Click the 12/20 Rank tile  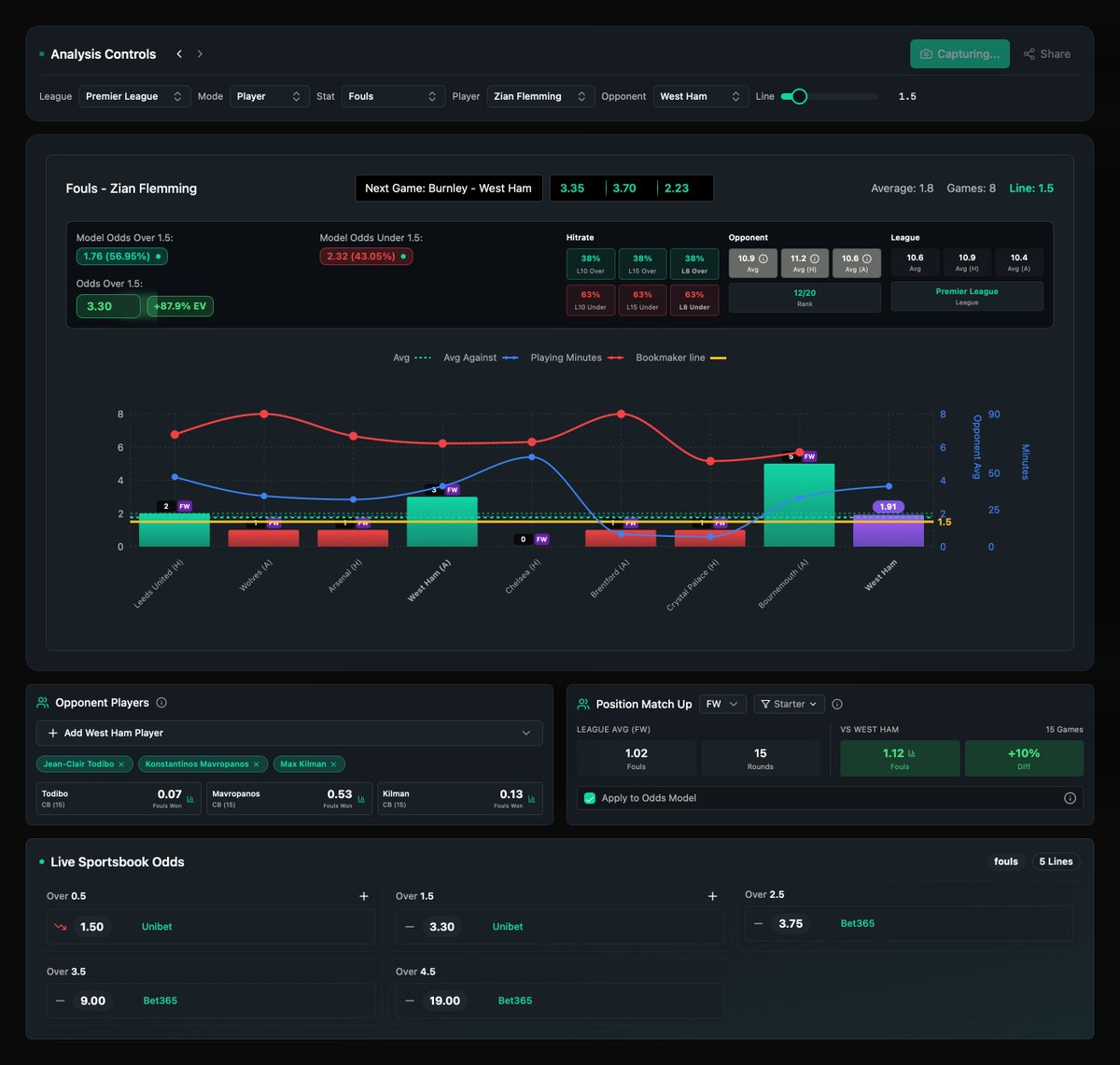point(805,298)
